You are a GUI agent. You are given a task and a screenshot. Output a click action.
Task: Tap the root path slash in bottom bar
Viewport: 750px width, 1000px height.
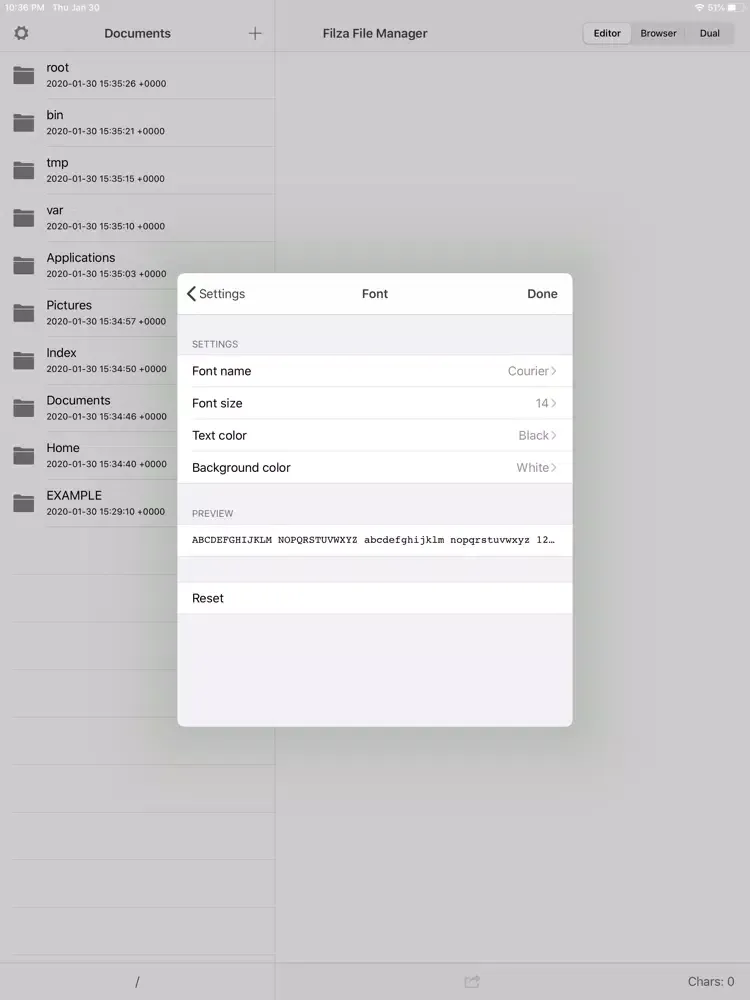coord(137,982)
